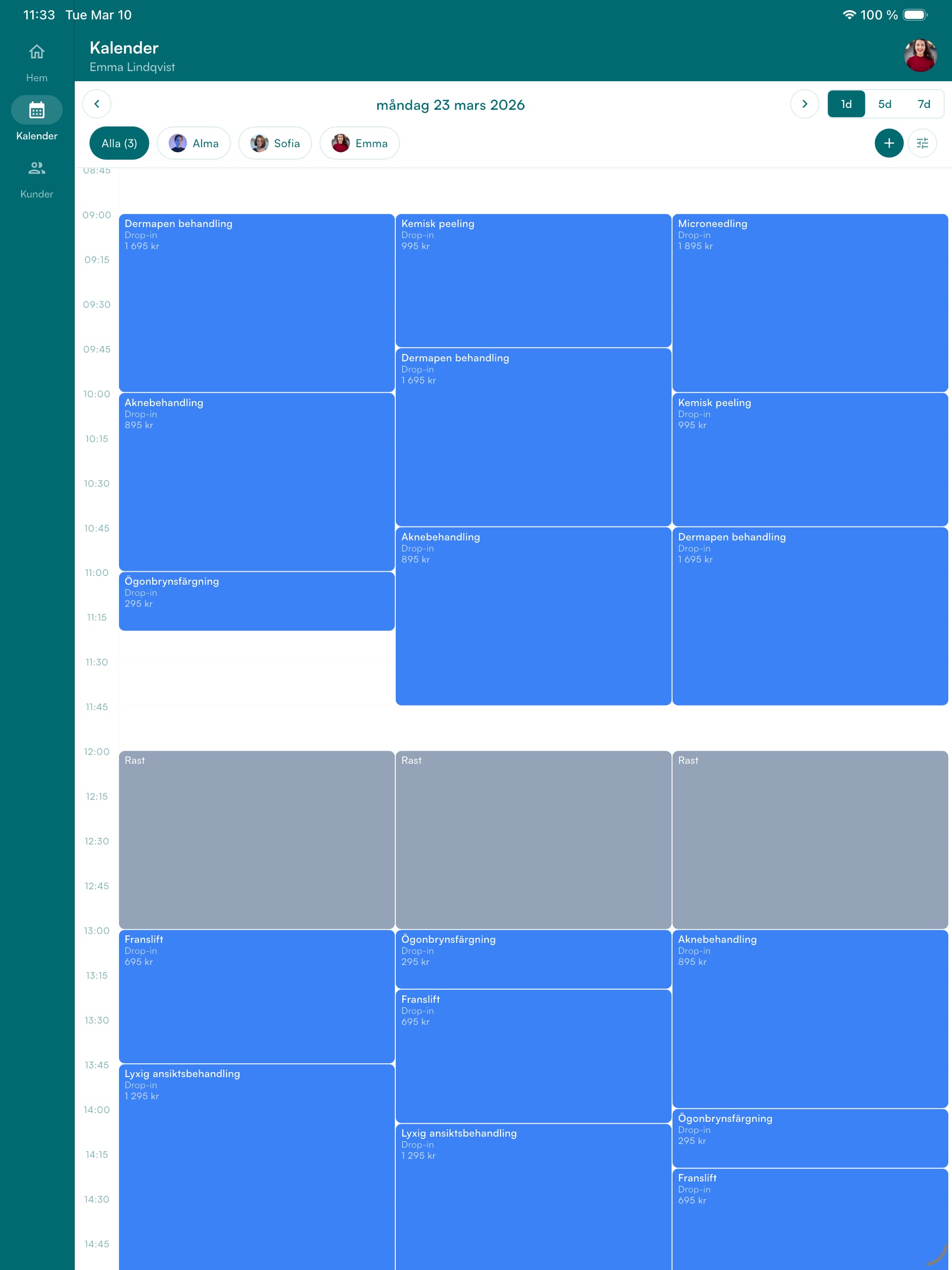Tap the Kalender header title

(x=124, y=48)
